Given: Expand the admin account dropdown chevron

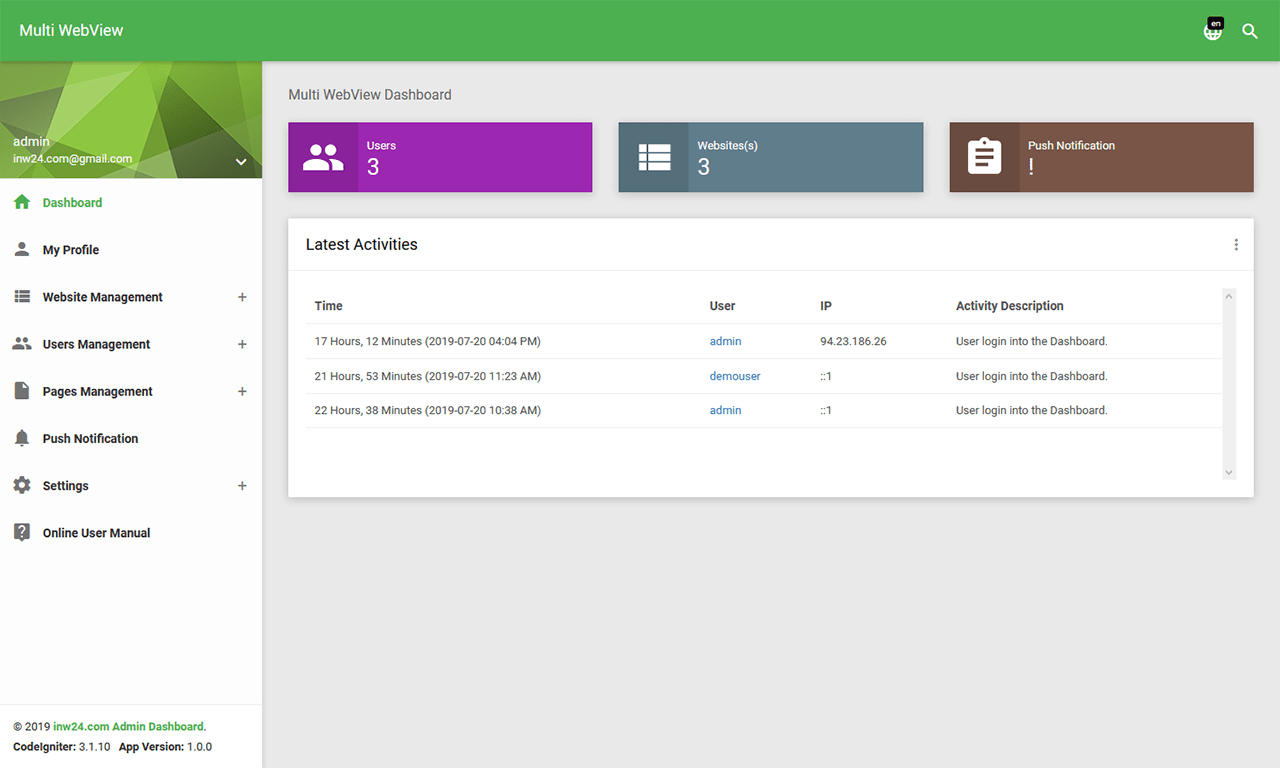Looking at the screenshot, I should point(241,161).
